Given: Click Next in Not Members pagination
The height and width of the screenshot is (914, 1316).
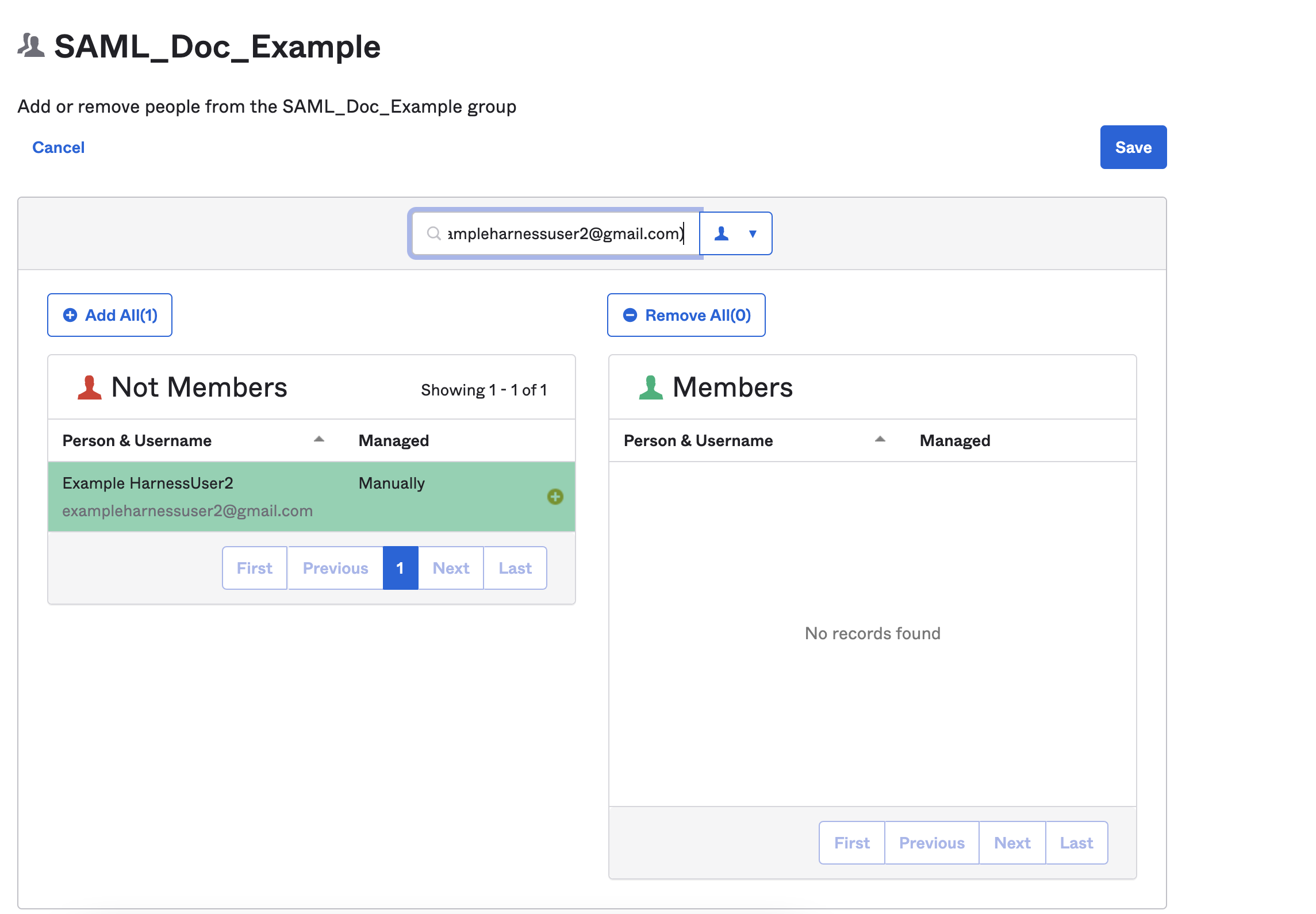Looking at the screenshot, I should coord(451,568).
